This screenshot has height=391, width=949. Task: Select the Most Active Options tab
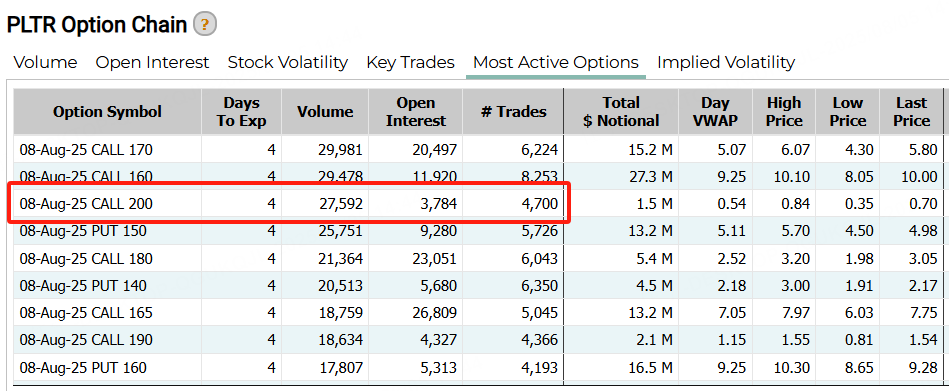[x=556, y=62]
